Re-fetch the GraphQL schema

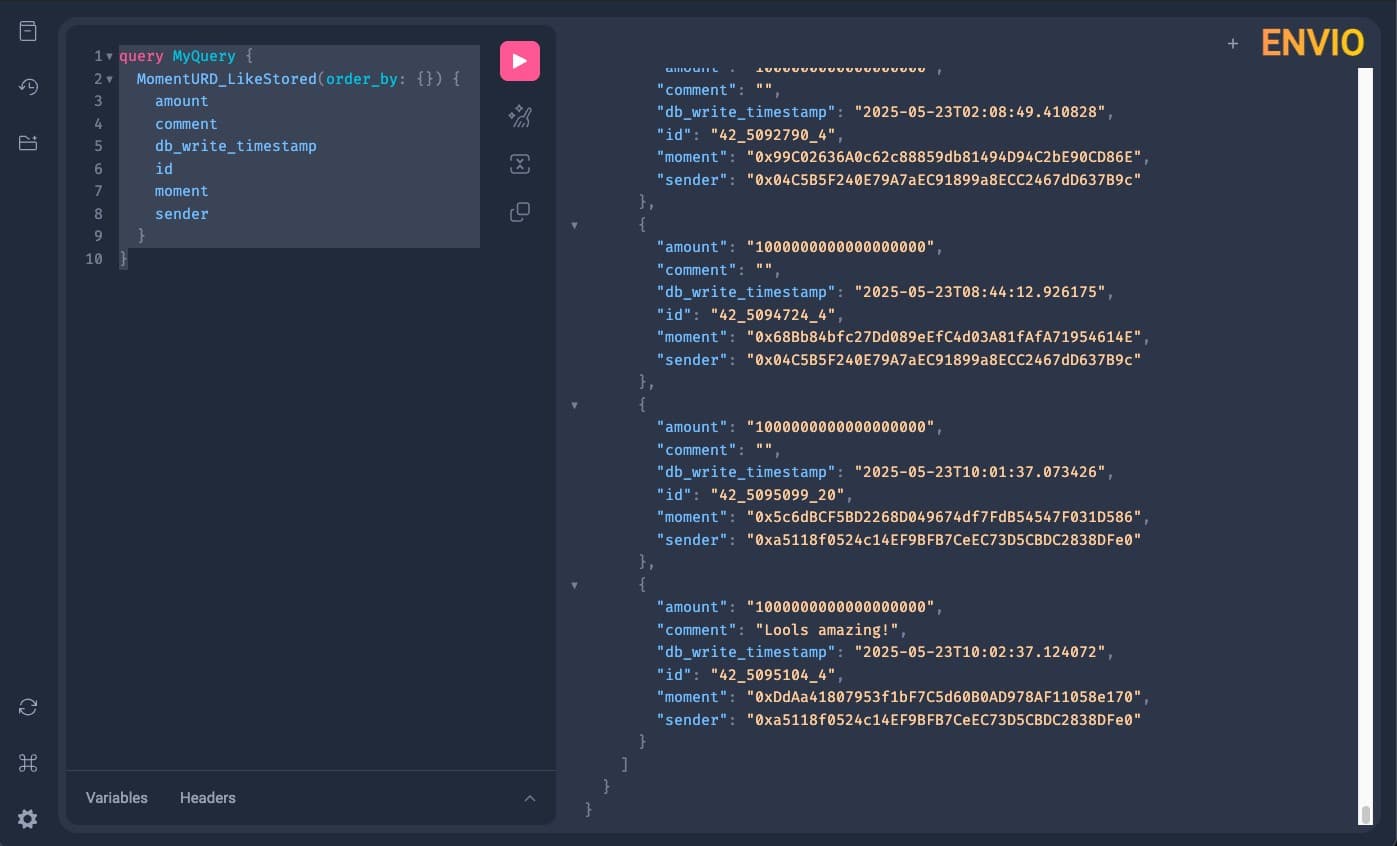click(26, 707)
